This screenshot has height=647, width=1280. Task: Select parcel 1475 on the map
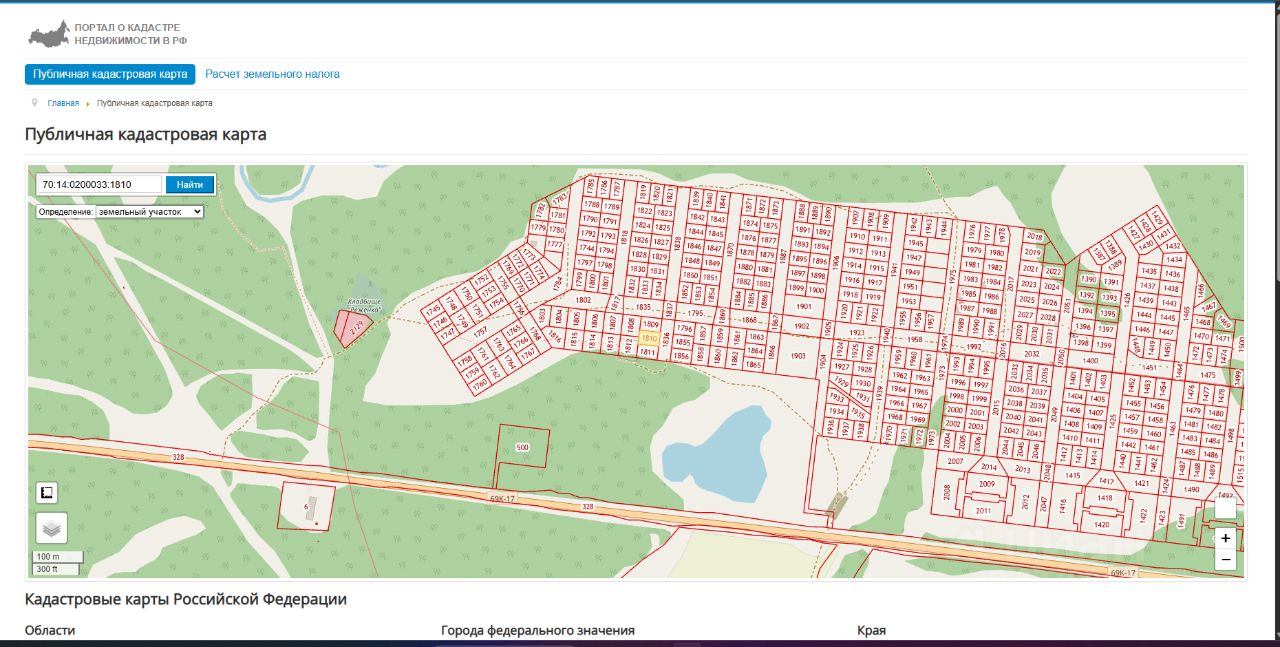coord(1208,375)
